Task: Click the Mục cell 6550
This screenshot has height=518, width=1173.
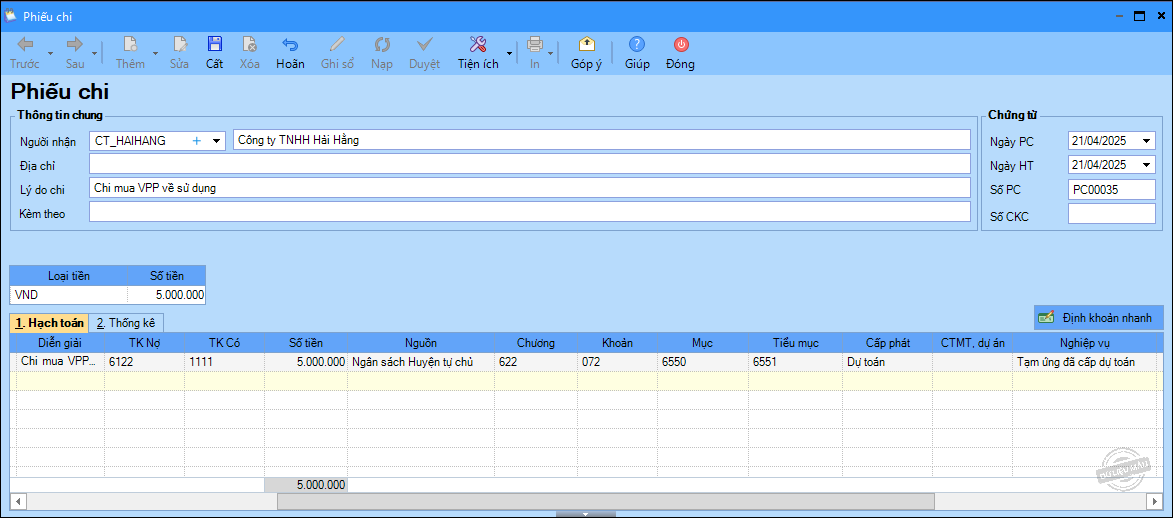Action: [702, 362]
